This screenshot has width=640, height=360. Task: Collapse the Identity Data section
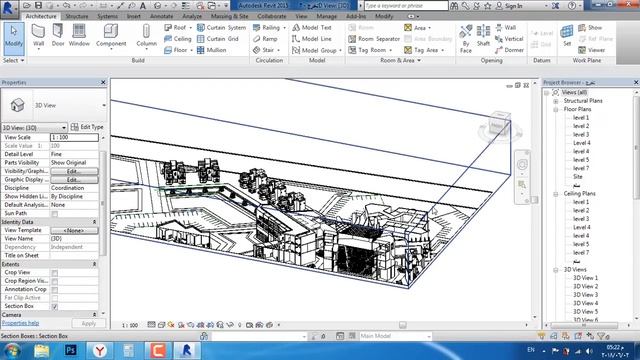pyautogui.click(x=94, y=222)
